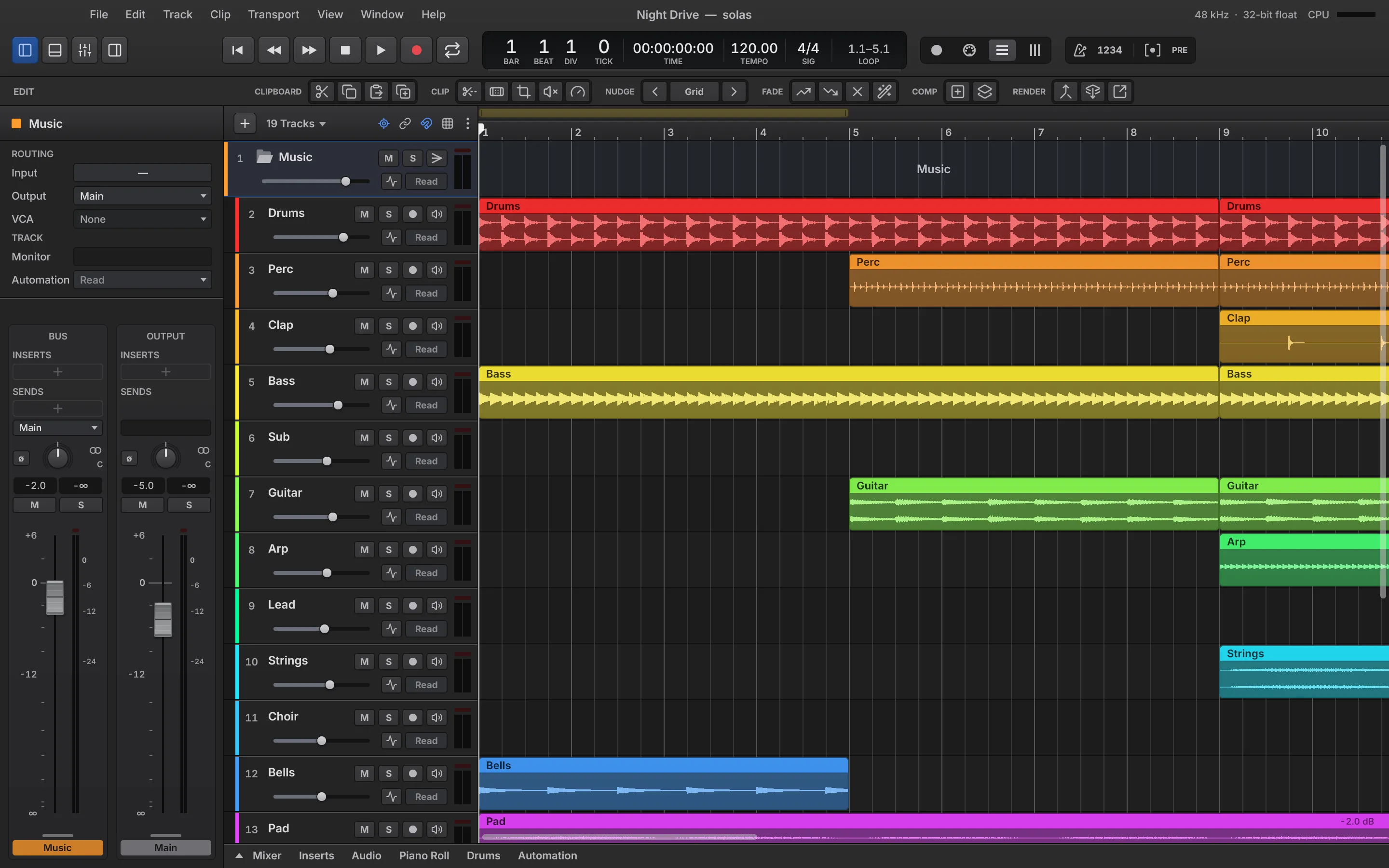Image resolution: width=1389 pixels, height=868 pixels.
Task: Click the Grid nudge value button
Action: coord(694,91)
